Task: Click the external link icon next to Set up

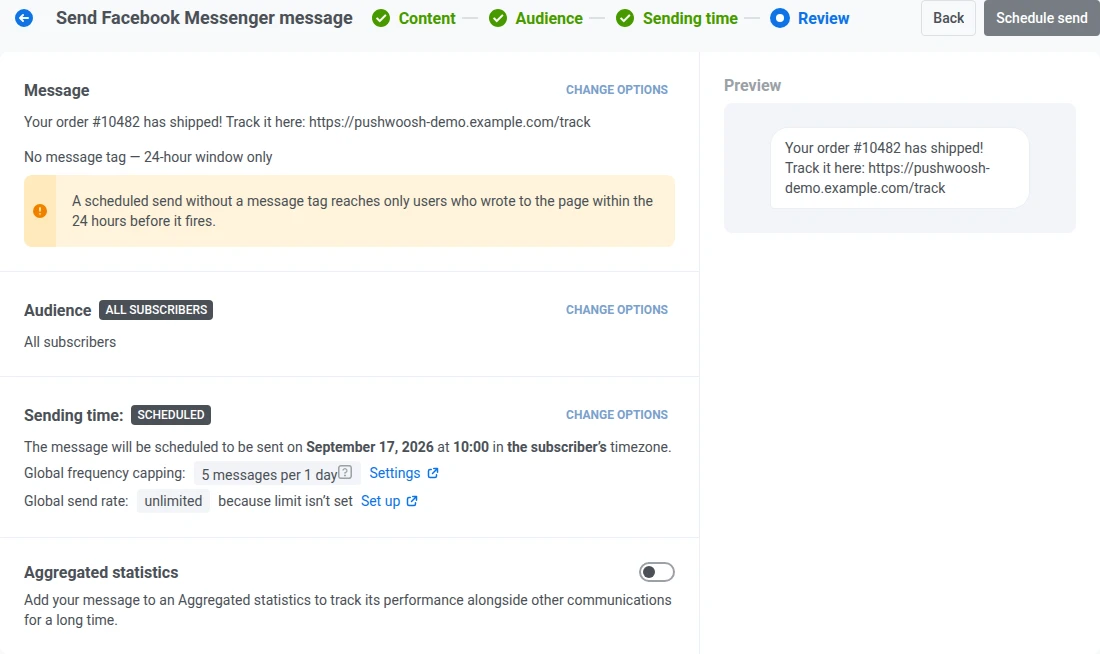Action: click(x=412, y=501)
